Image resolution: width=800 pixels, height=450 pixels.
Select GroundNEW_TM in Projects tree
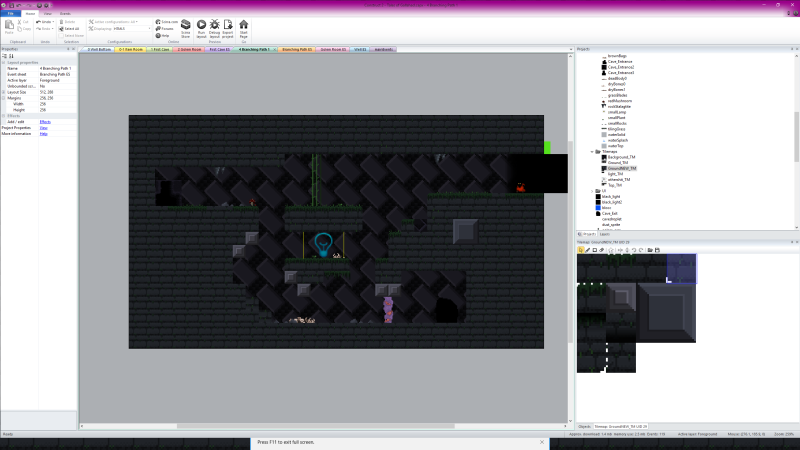pyautogui.click(x=621, y=168)
